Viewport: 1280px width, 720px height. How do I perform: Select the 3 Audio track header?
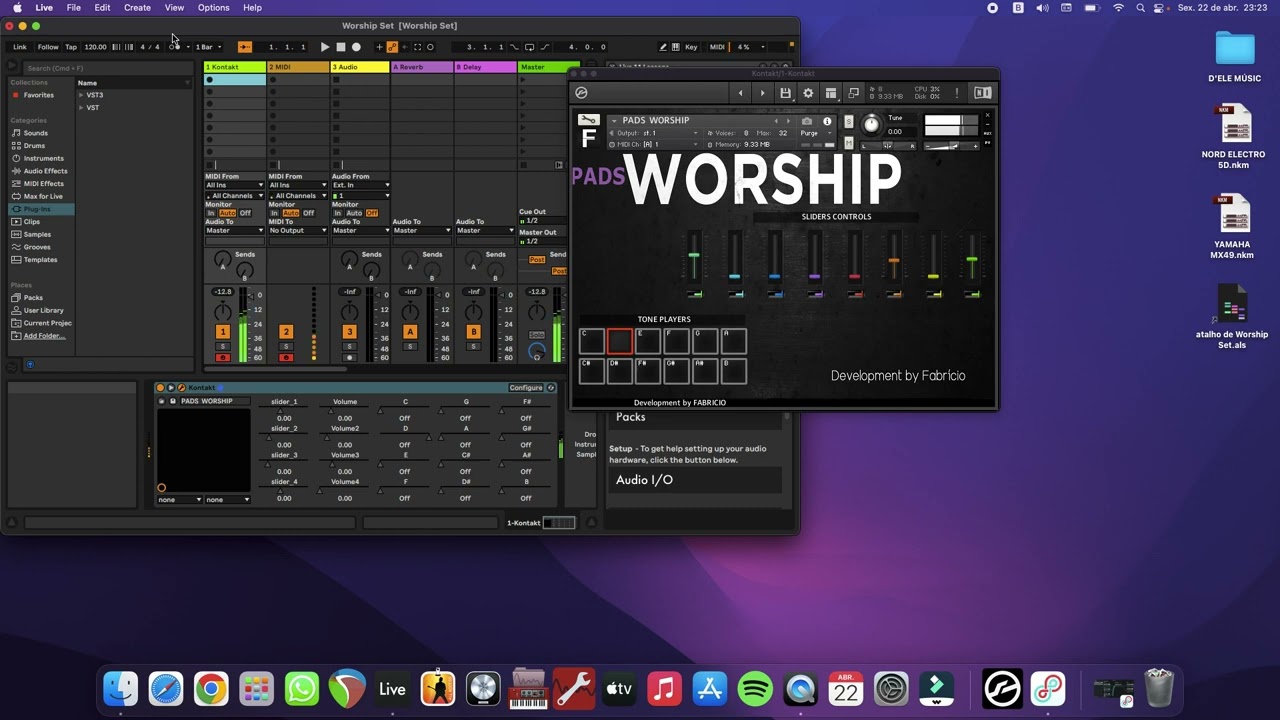(x=361, y=67)
